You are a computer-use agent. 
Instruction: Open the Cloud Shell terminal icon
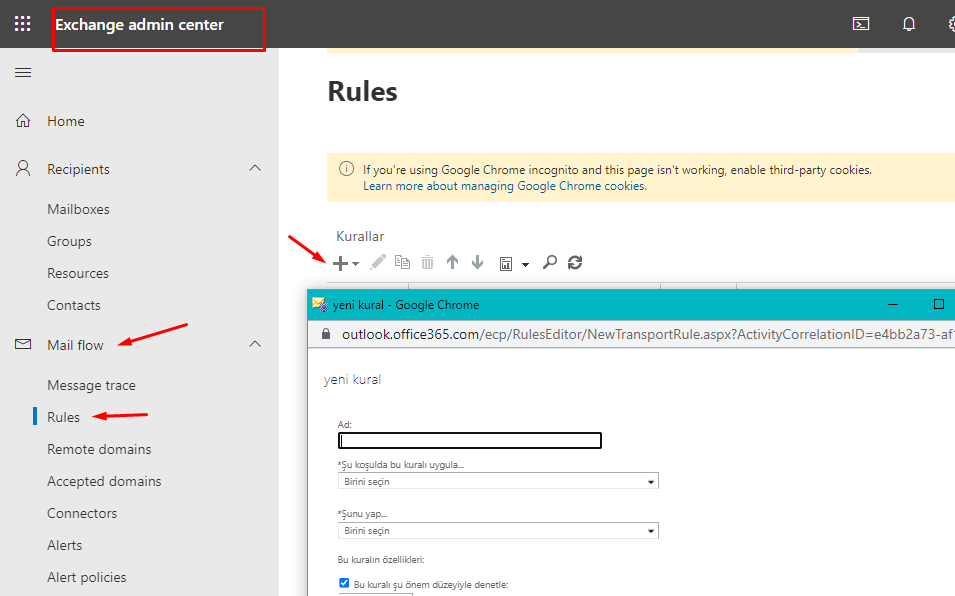click(x=861, y=24)
